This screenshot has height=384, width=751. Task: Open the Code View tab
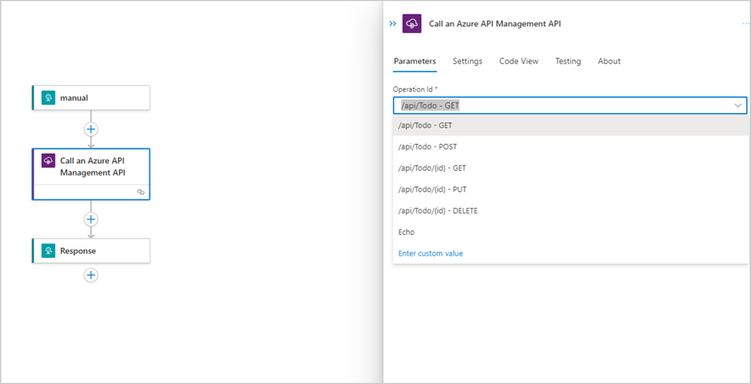(519, 61)
